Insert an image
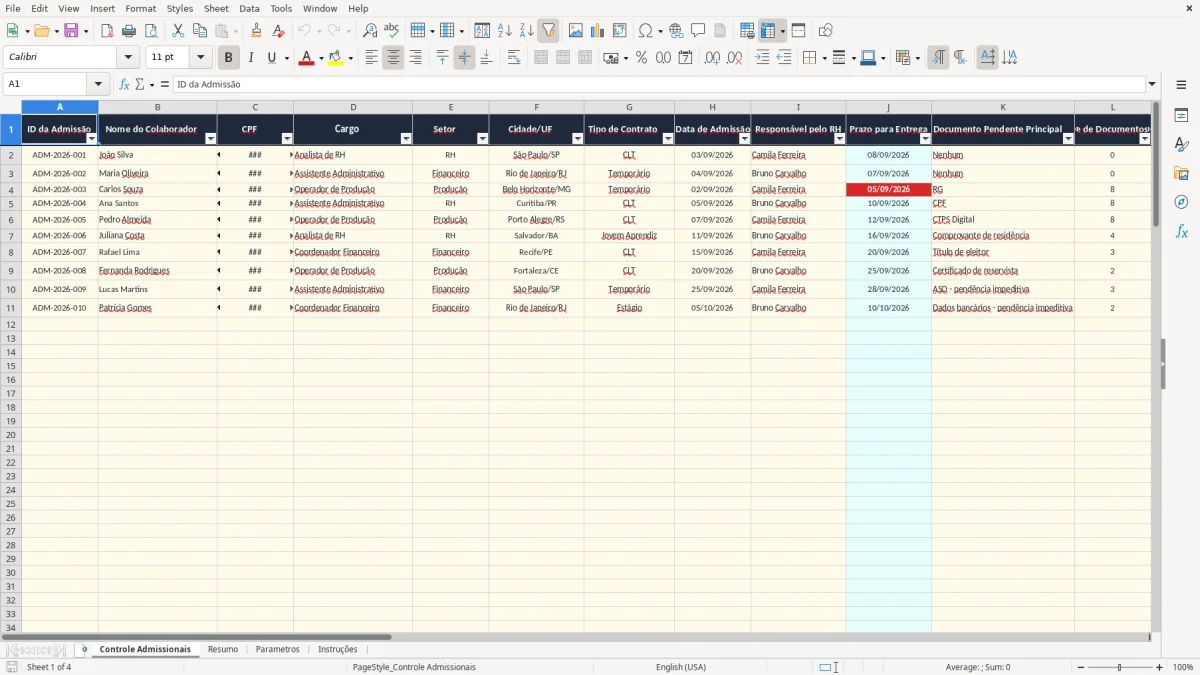Viewport: 1200px width, 675px height. 576,31
